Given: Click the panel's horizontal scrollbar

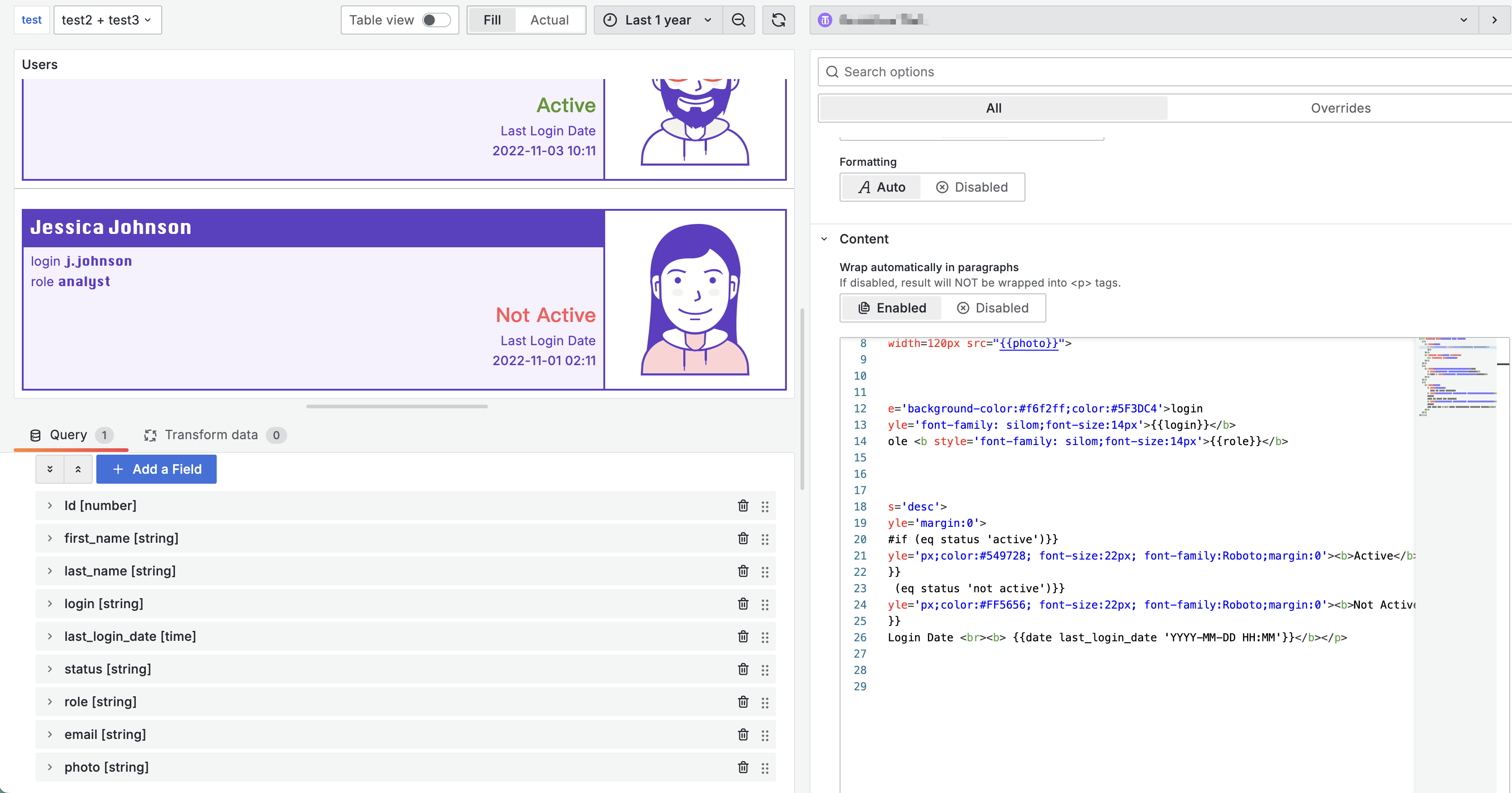Looking at the screenshot, I should [x=397, y=406].
